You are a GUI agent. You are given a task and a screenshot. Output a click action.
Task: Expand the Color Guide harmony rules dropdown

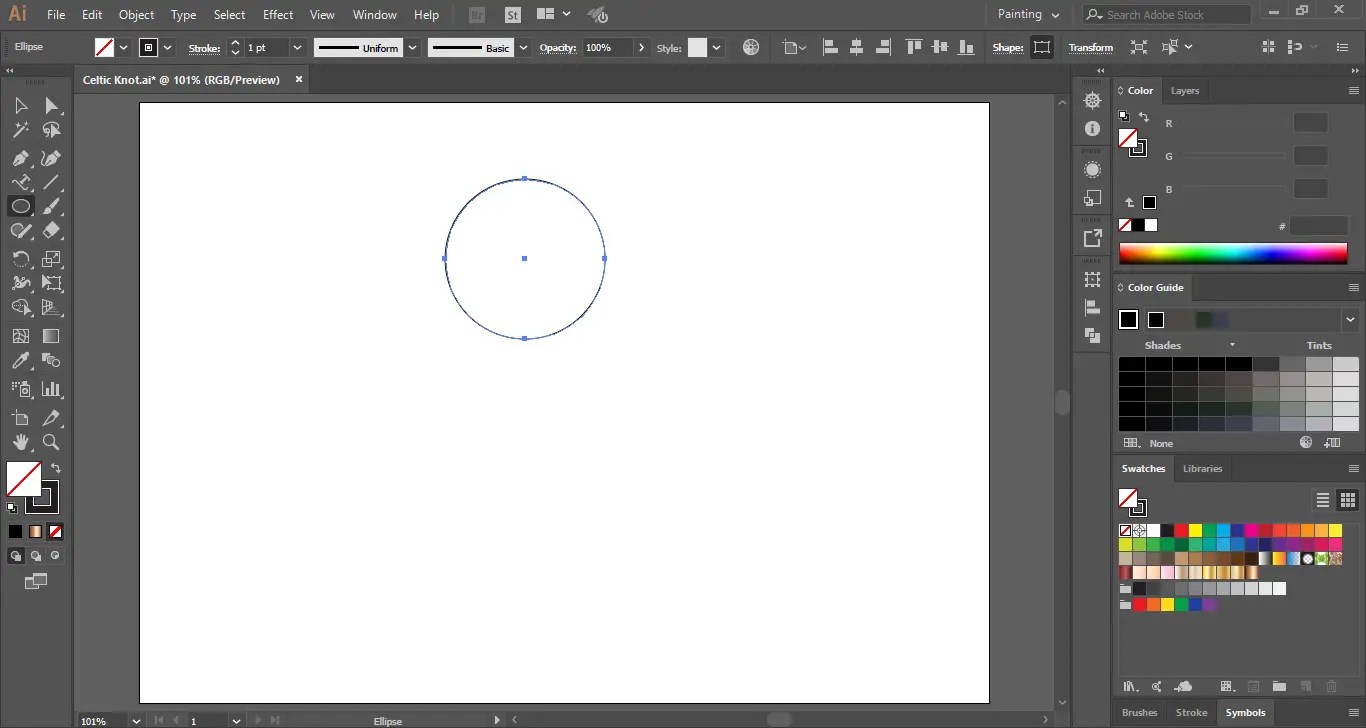tap(1351, 320)
